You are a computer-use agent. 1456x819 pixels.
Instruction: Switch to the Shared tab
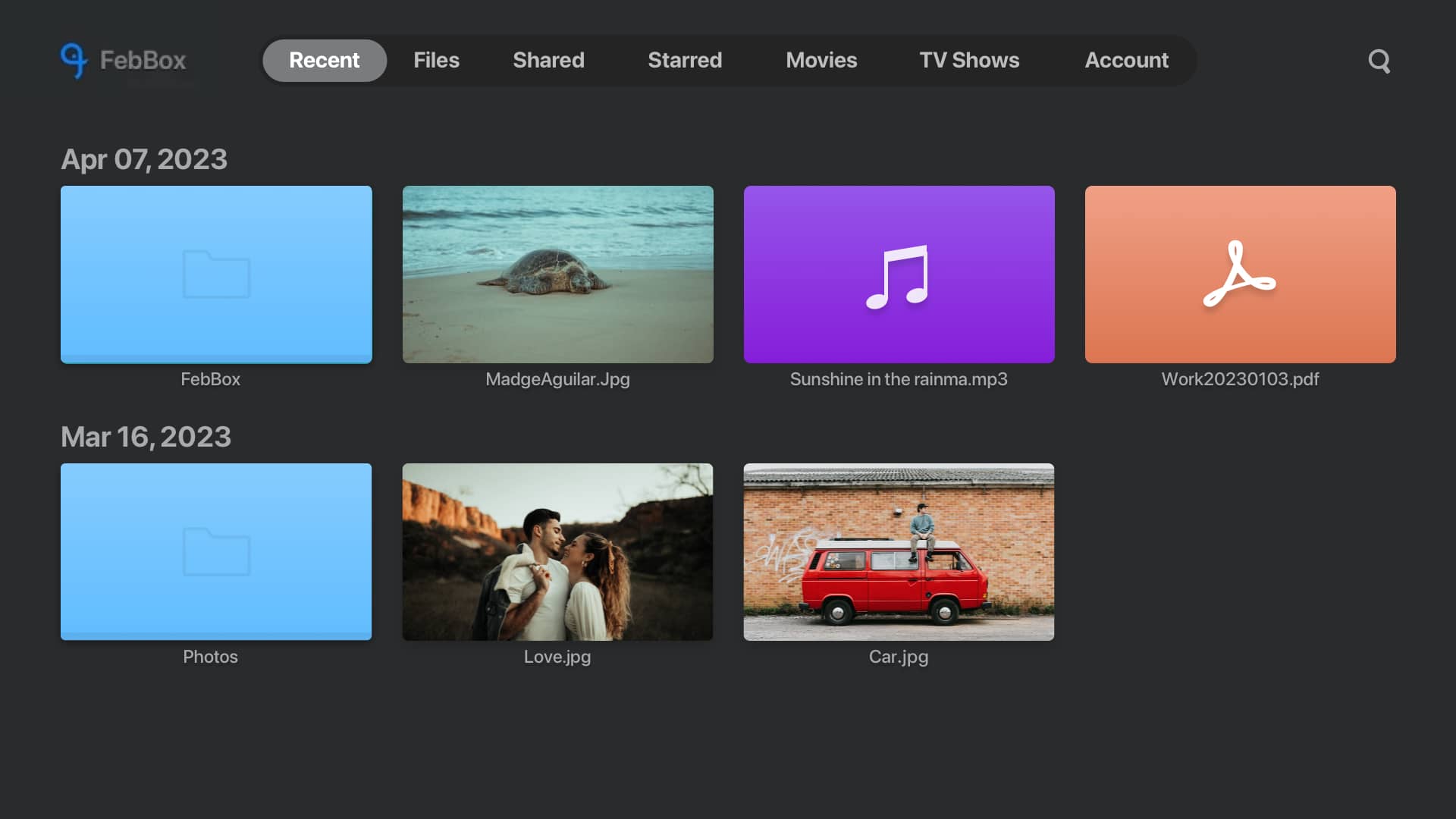548,60
